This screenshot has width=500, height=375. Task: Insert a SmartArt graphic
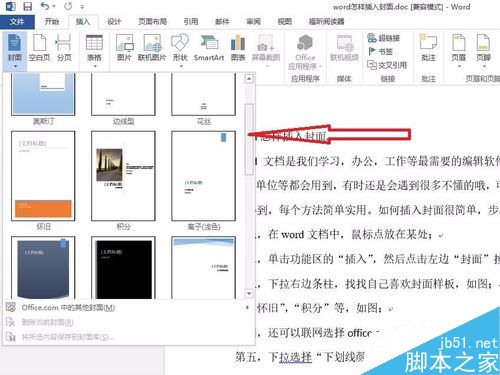tap(209, 48)
